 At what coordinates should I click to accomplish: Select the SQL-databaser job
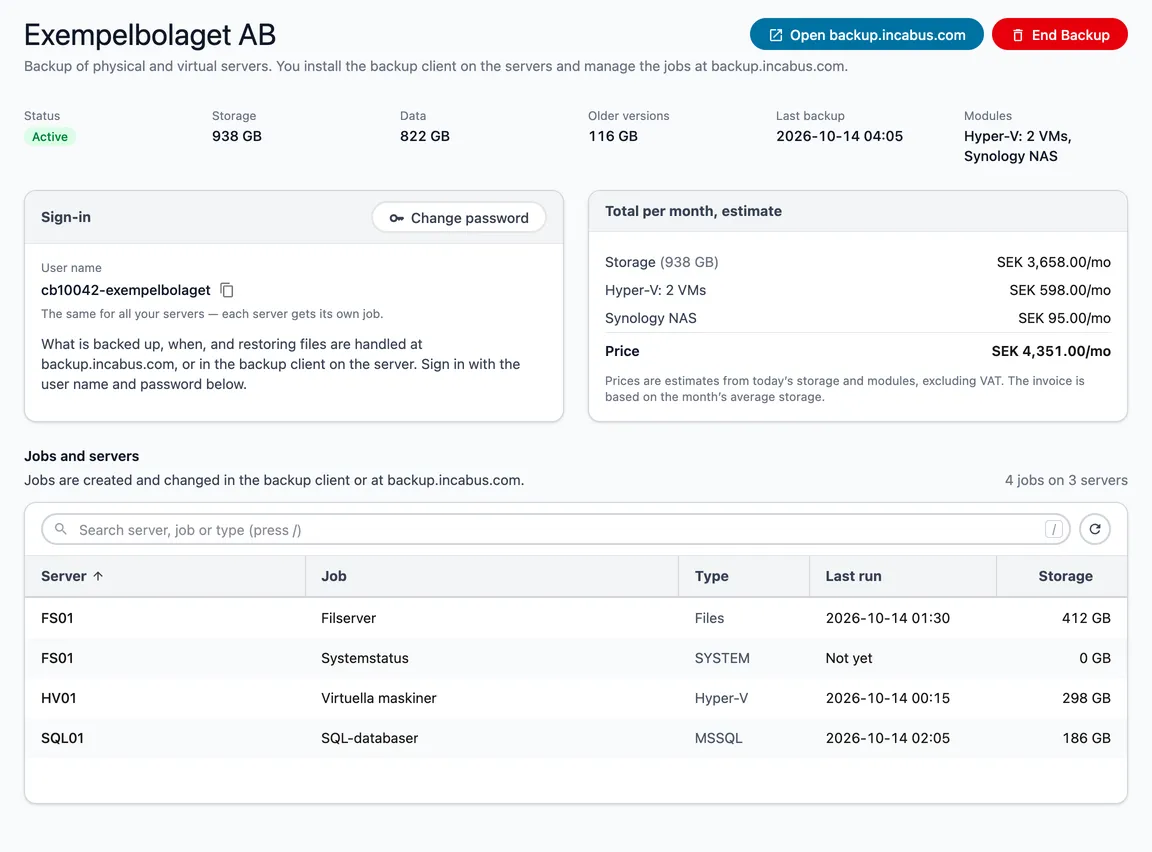pyautogui.click(x=576, y=737)
